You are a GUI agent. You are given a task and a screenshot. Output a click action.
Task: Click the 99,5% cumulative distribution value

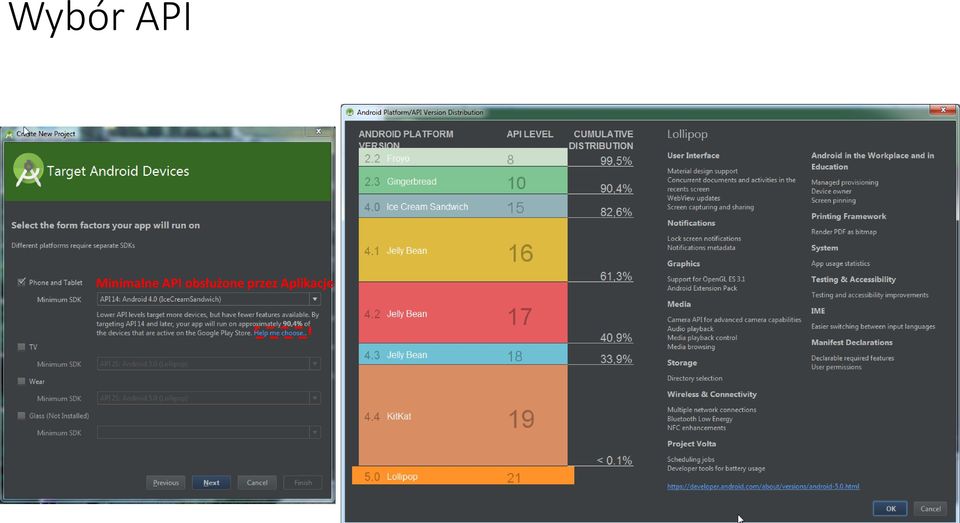click(x=616, y=160)
